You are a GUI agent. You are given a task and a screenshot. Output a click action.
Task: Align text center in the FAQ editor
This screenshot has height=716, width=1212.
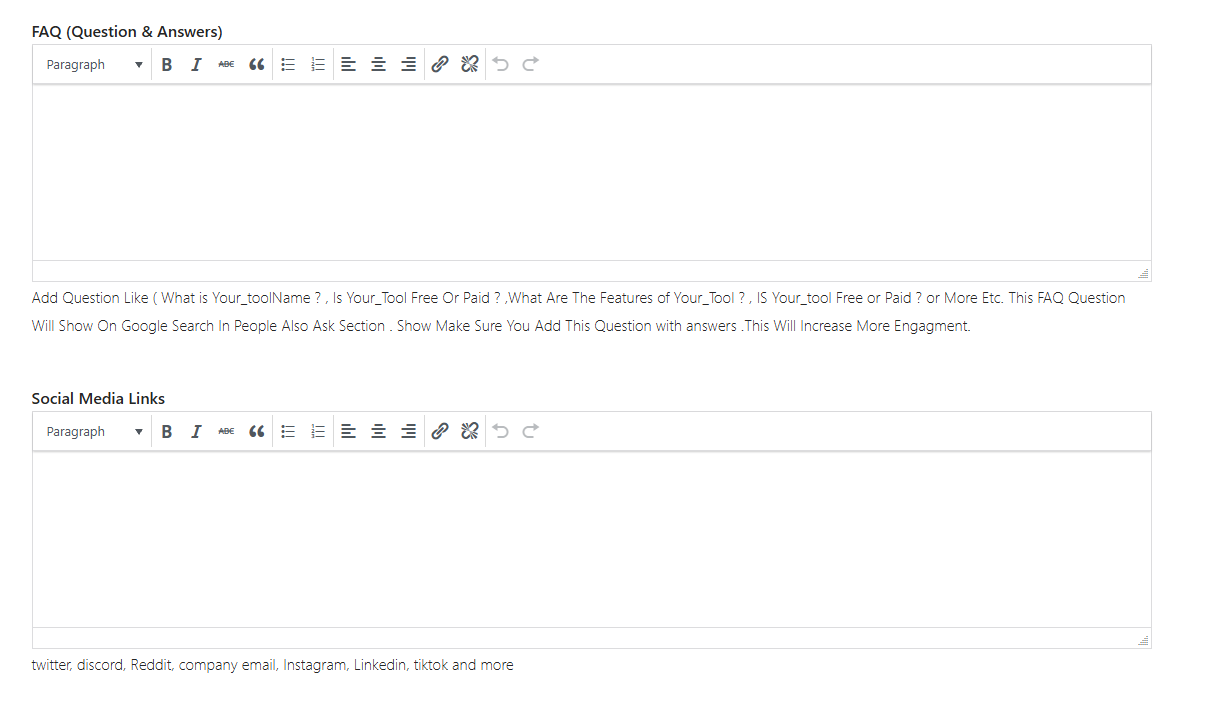(378, 64)
